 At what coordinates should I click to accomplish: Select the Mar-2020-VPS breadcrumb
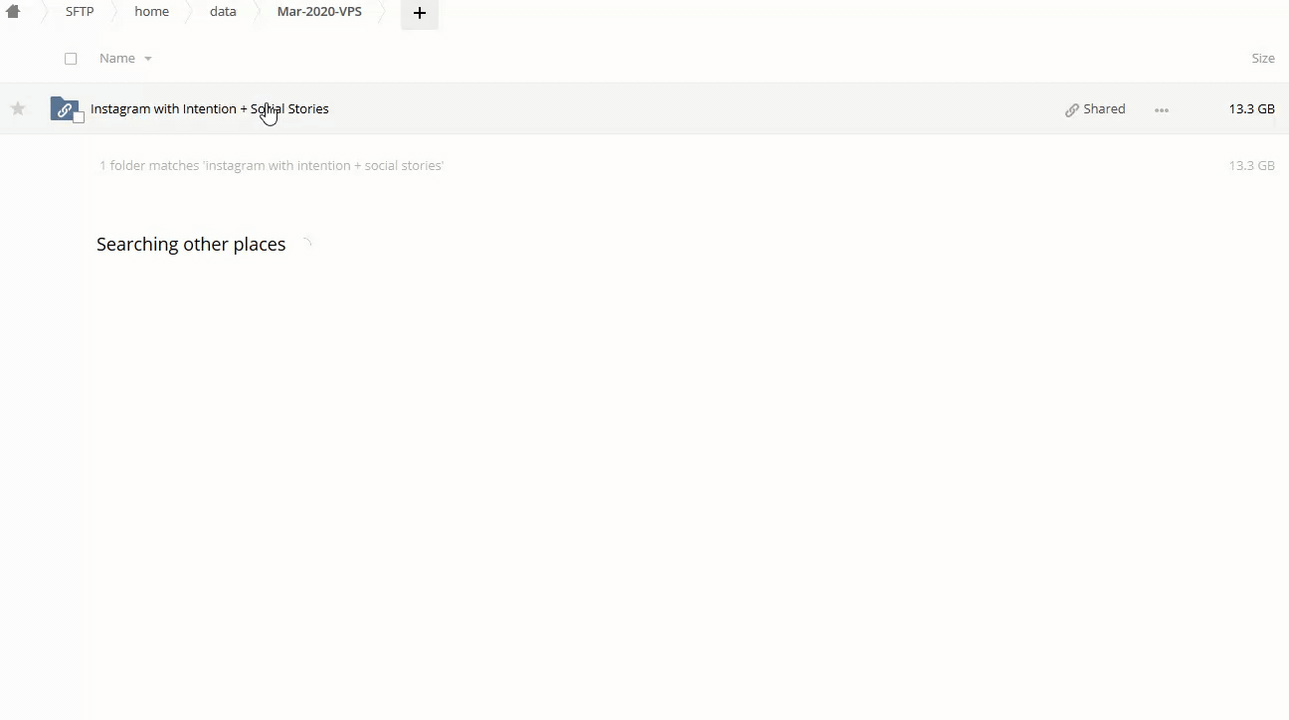(x=319, y=12)
